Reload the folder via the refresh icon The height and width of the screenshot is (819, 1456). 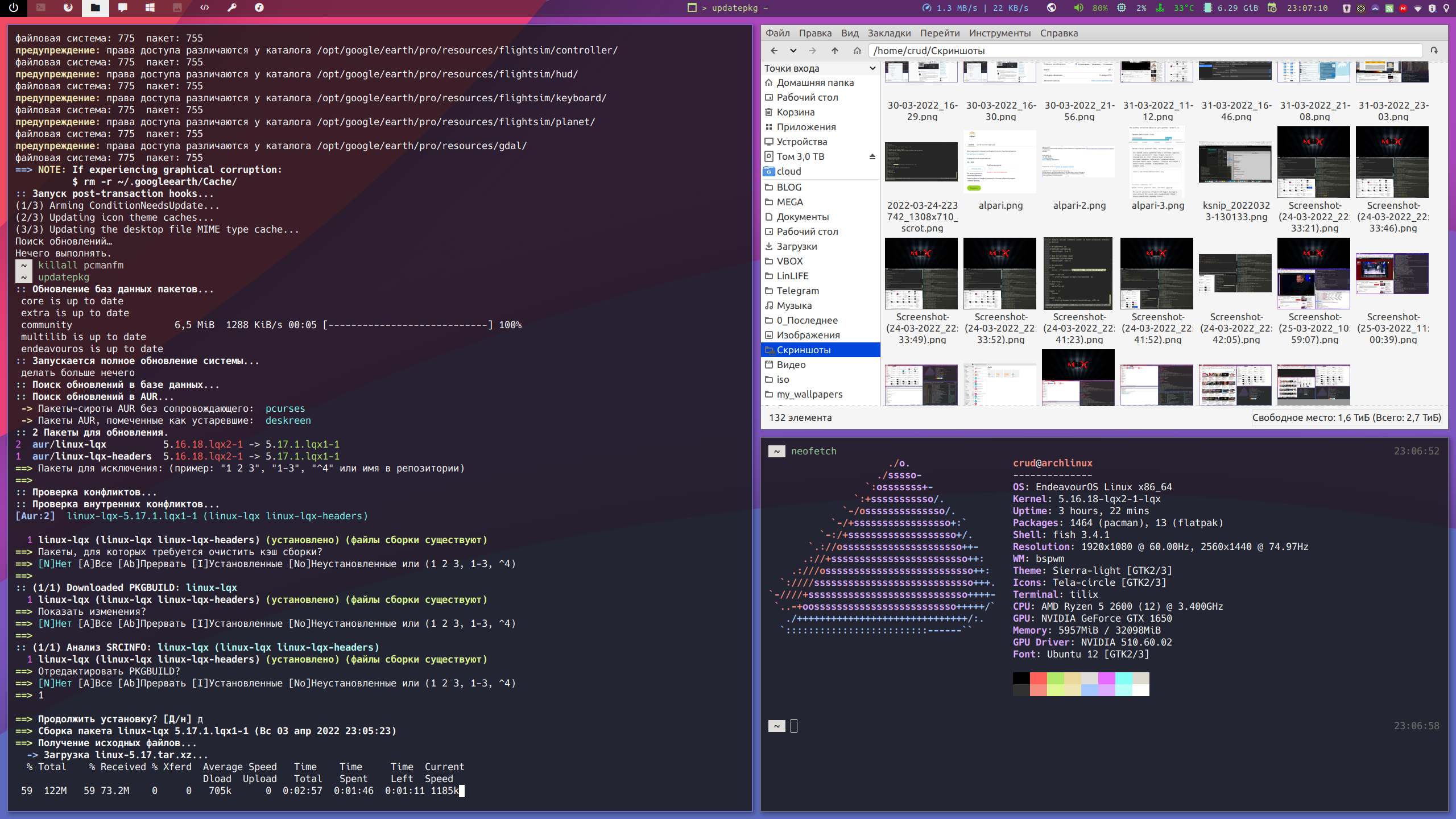1434,51
